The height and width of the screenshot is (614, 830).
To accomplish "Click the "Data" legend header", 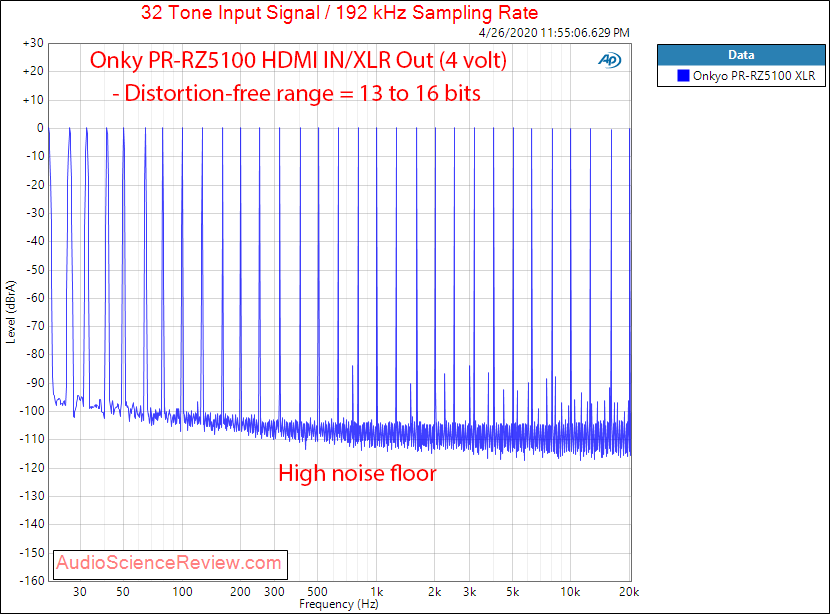I will click(741, 55).
